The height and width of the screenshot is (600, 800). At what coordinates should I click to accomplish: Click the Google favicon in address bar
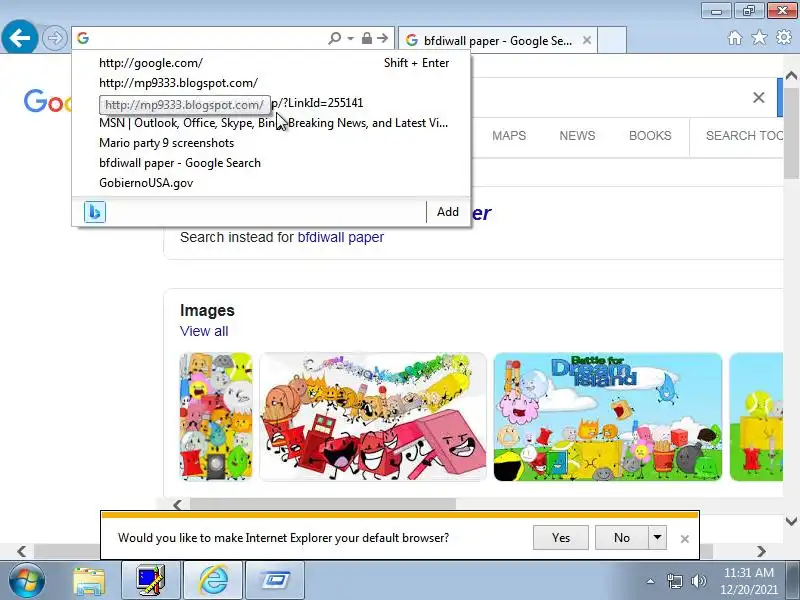pos(83,38)
